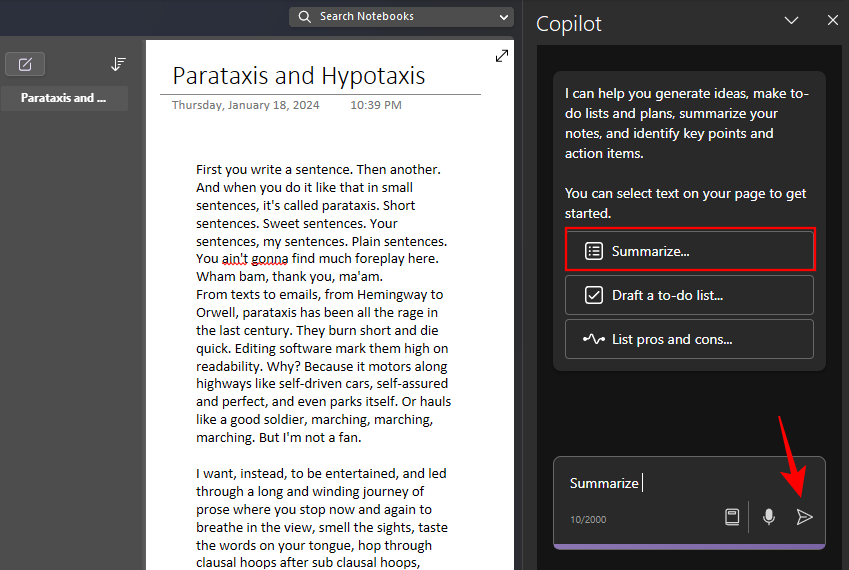
Task: Click the line "Wham bam, thank you, ma'am."
Action: (x=289, y=277)
